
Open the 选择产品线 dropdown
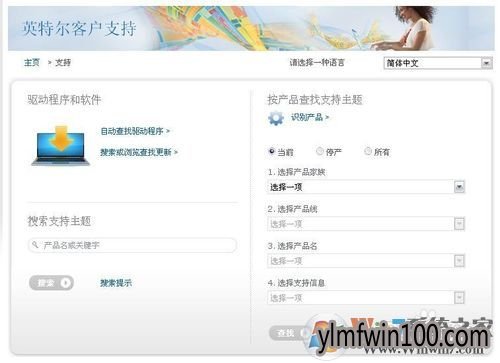click(366, 224)
